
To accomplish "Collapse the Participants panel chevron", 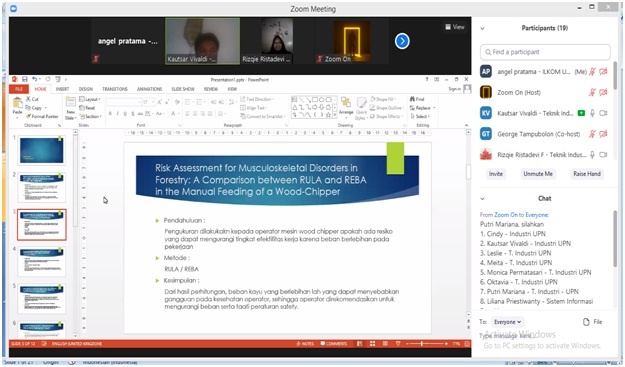I will 482,28.
